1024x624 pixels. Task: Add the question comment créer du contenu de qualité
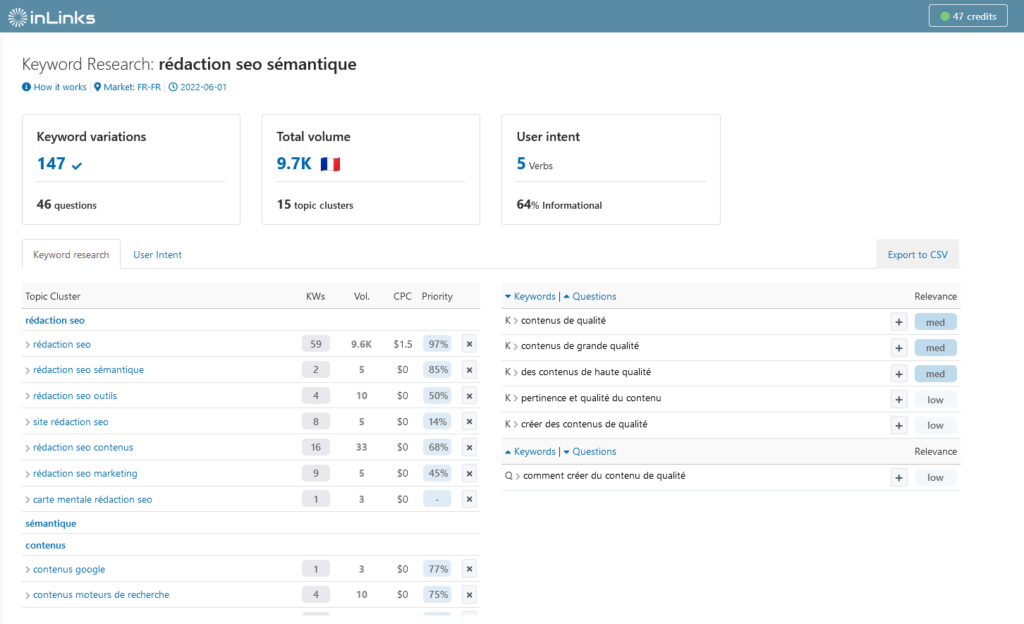[899, 478]
